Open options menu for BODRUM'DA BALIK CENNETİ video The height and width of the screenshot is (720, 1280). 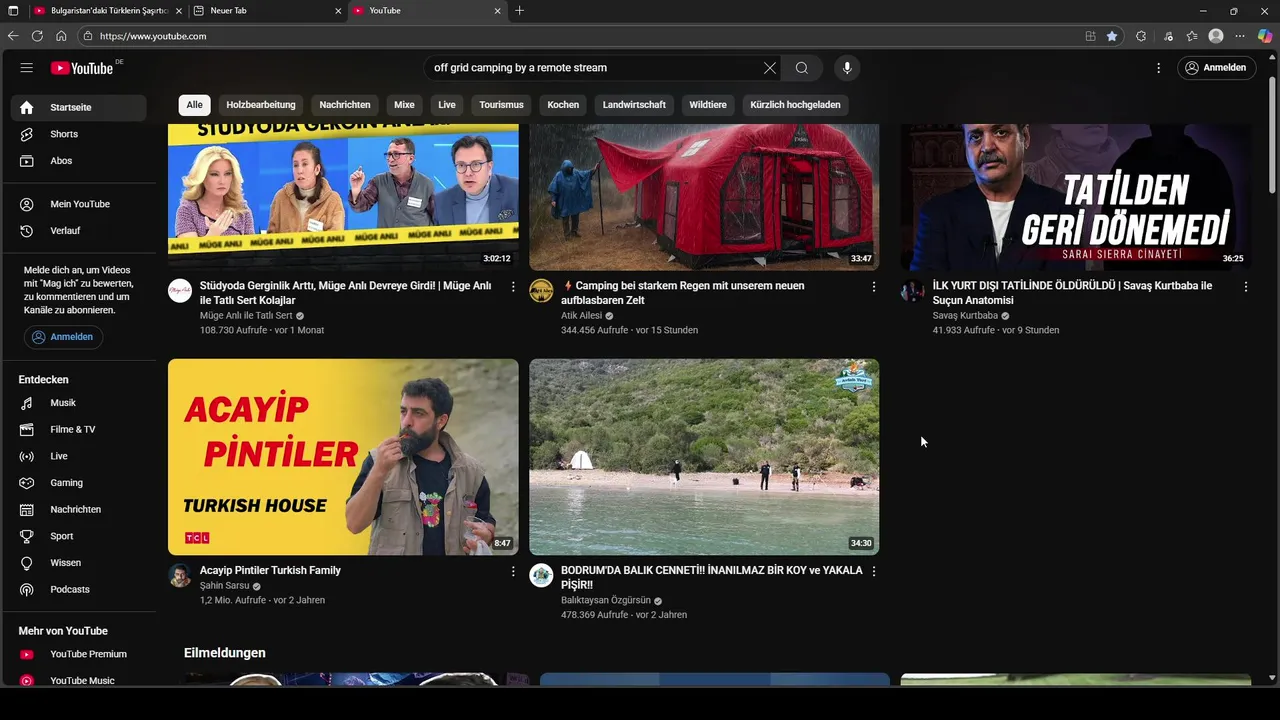point(874,572)
